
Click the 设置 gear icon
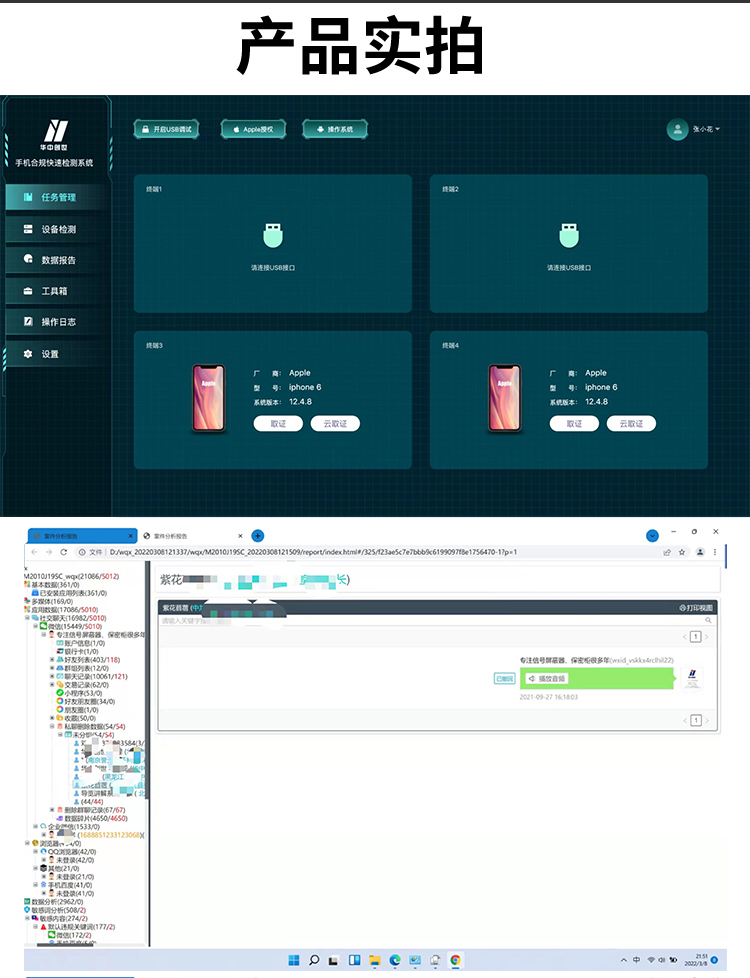pyautogui.click(x=28, y=354)
